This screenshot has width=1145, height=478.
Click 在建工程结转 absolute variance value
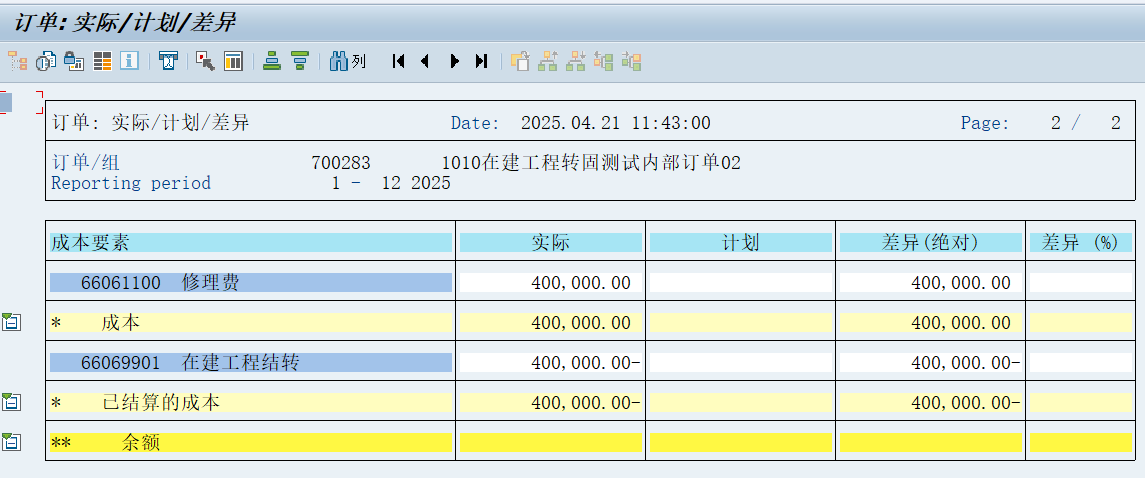[x=931, y=362]
